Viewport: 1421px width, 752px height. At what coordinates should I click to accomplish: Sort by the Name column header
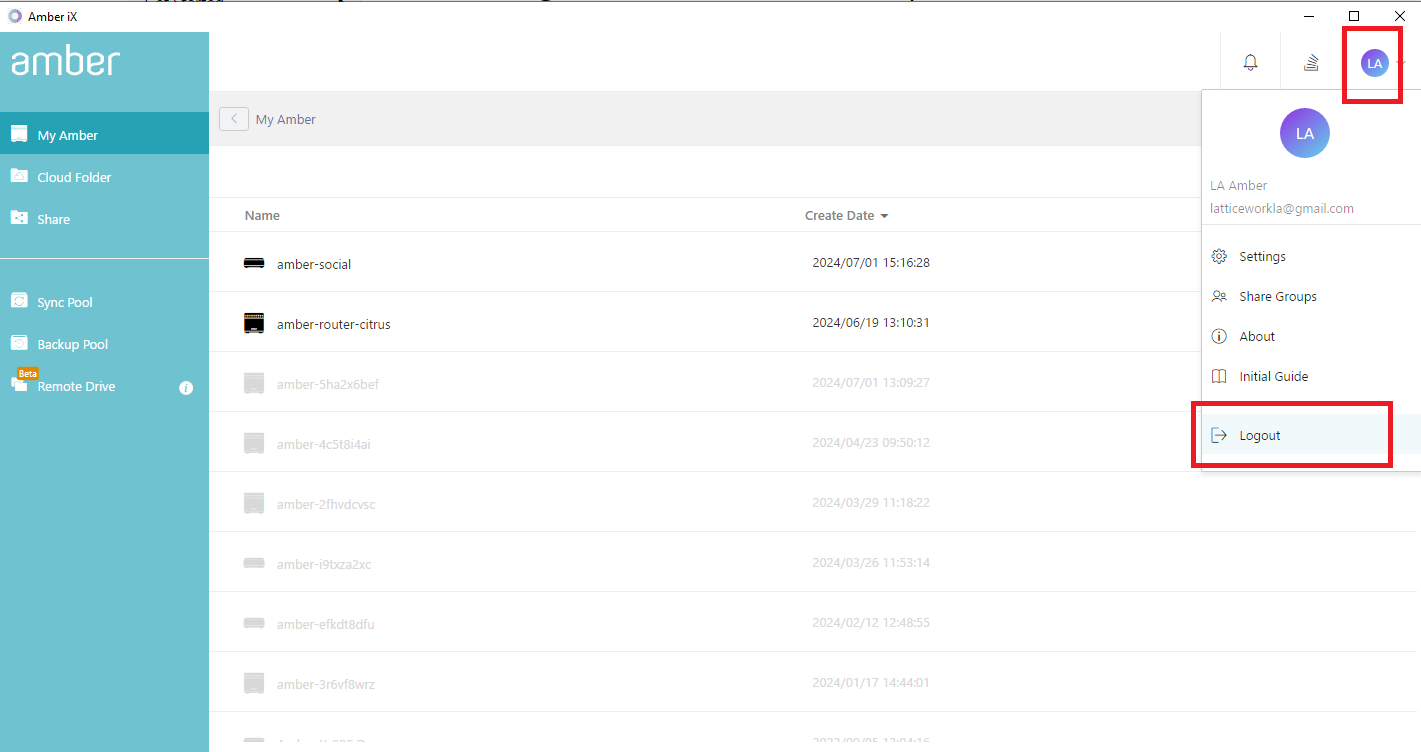[x=262, y=215]
